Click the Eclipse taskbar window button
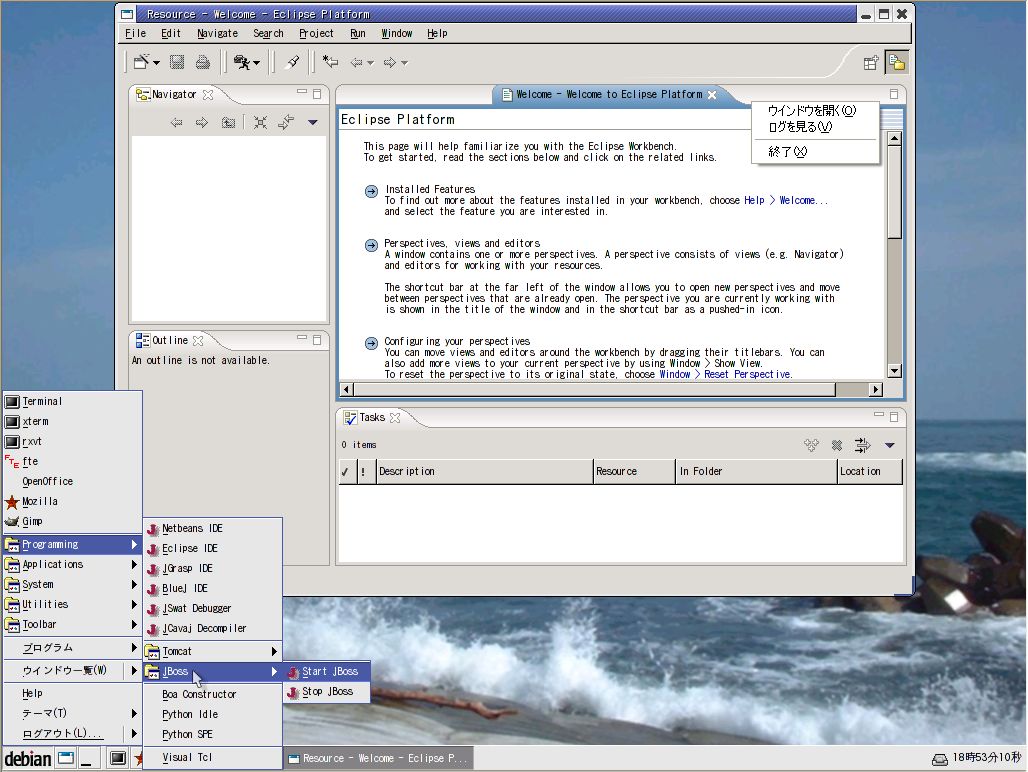Screen dimensions: 1028x772 (x=378, y=759)
